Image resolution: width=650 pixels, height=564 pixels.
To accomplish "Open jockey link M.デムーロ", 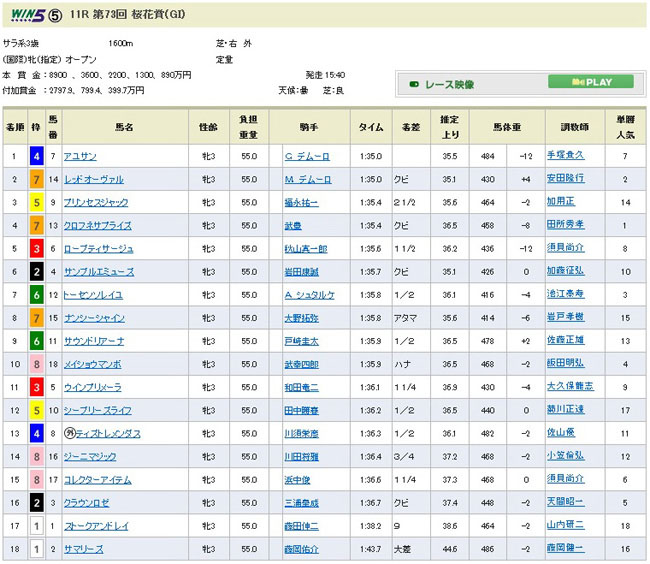I will [307, 180].
